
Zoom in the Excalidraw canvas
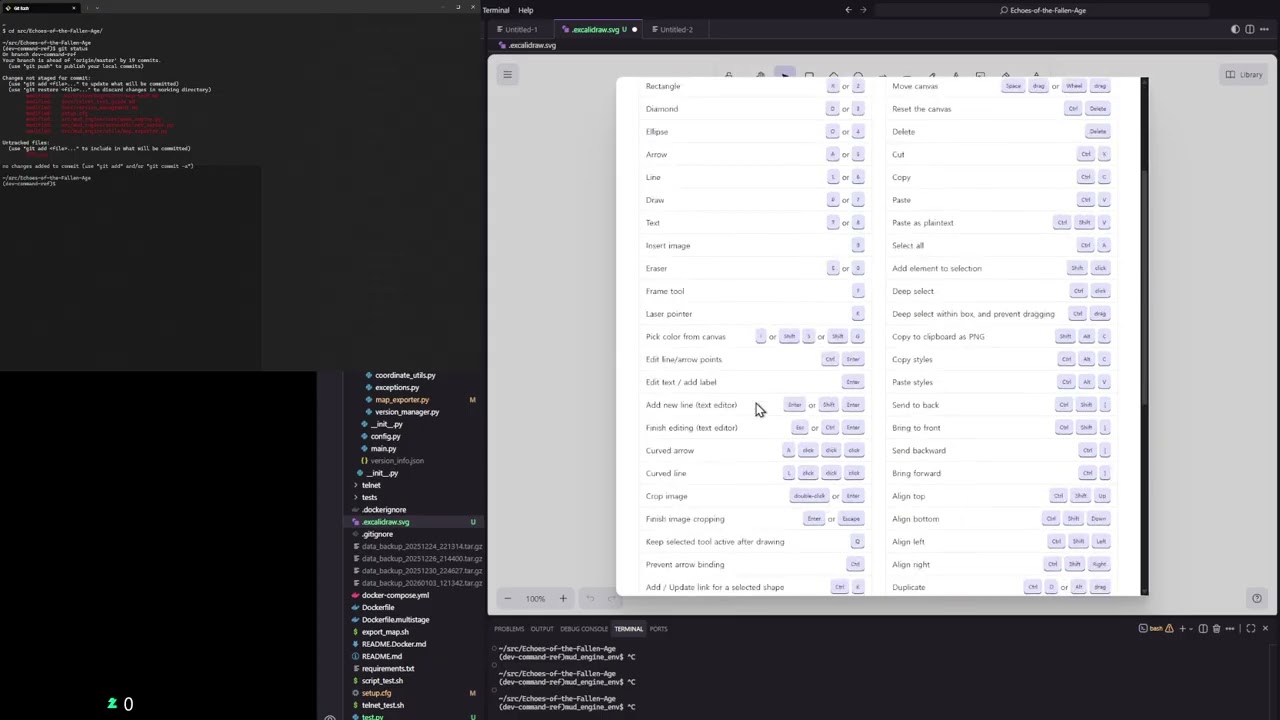click(x=563, y=598)
